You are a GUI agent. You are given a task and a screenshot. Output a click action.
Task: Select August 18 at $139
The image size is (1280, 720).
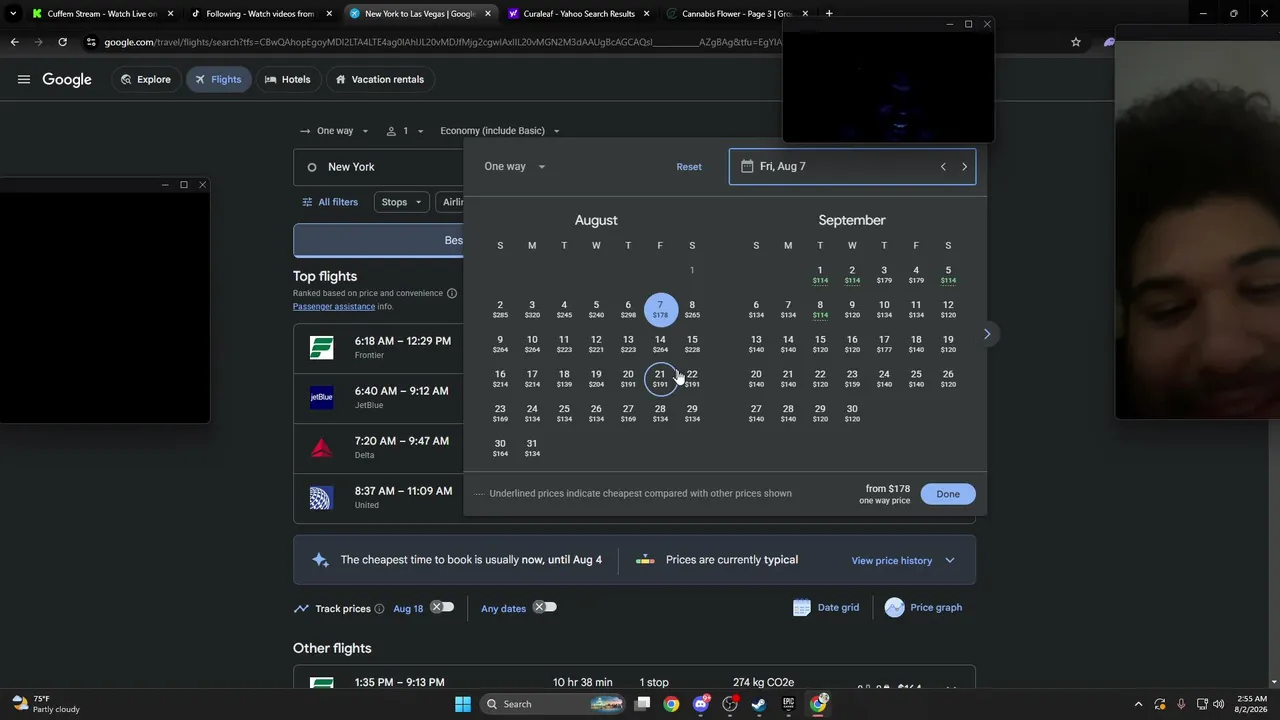(x=564, y=378)
